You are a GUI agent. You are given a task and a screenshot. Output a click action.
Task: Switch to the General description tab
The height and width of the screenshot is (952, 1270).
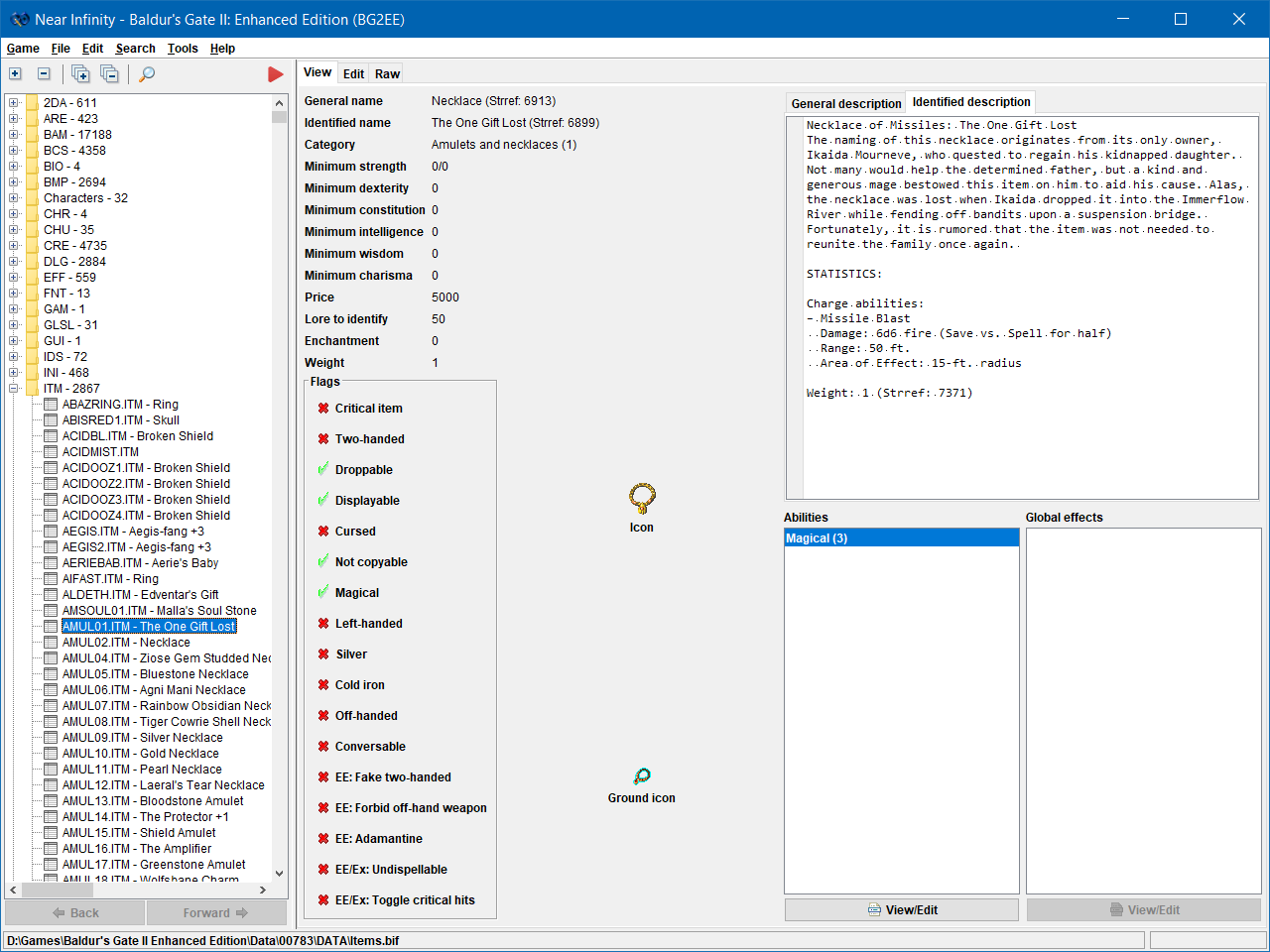pyautogui.click(x=845, y=103)
